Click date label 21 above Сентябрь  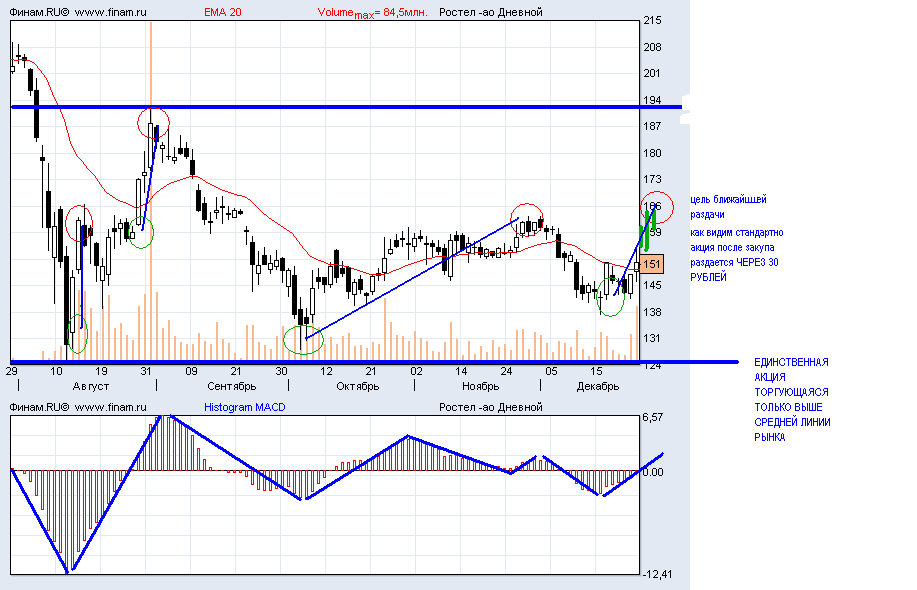click(x=236, y=371)
